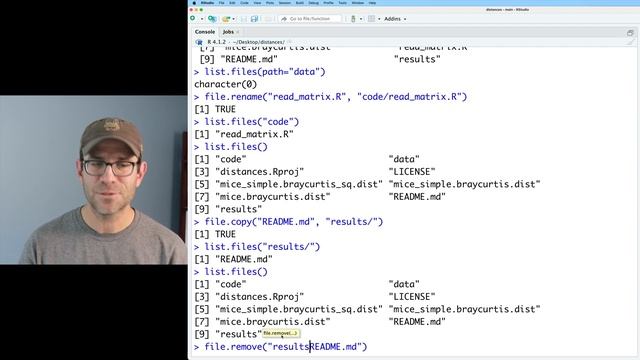Viewport: 640px width, 360px height.
Task: Click the view working directory arrow icon
Action: tap(289, 42)
